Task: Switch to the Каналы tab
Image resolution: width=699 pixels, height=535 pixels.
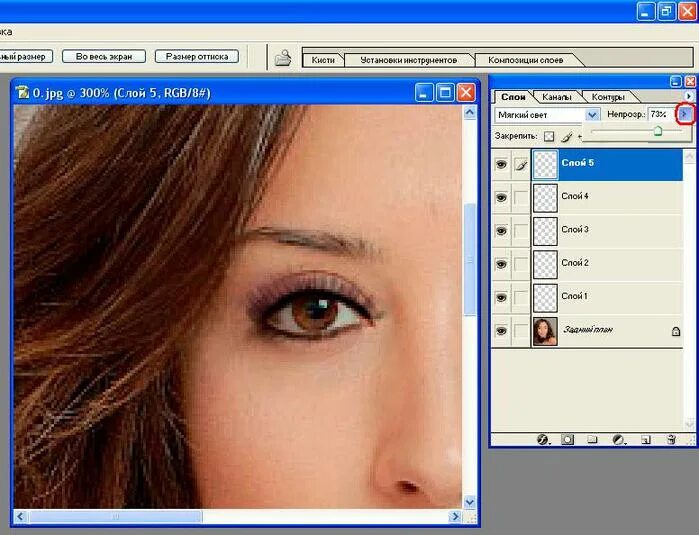Action: coord(557,97)
